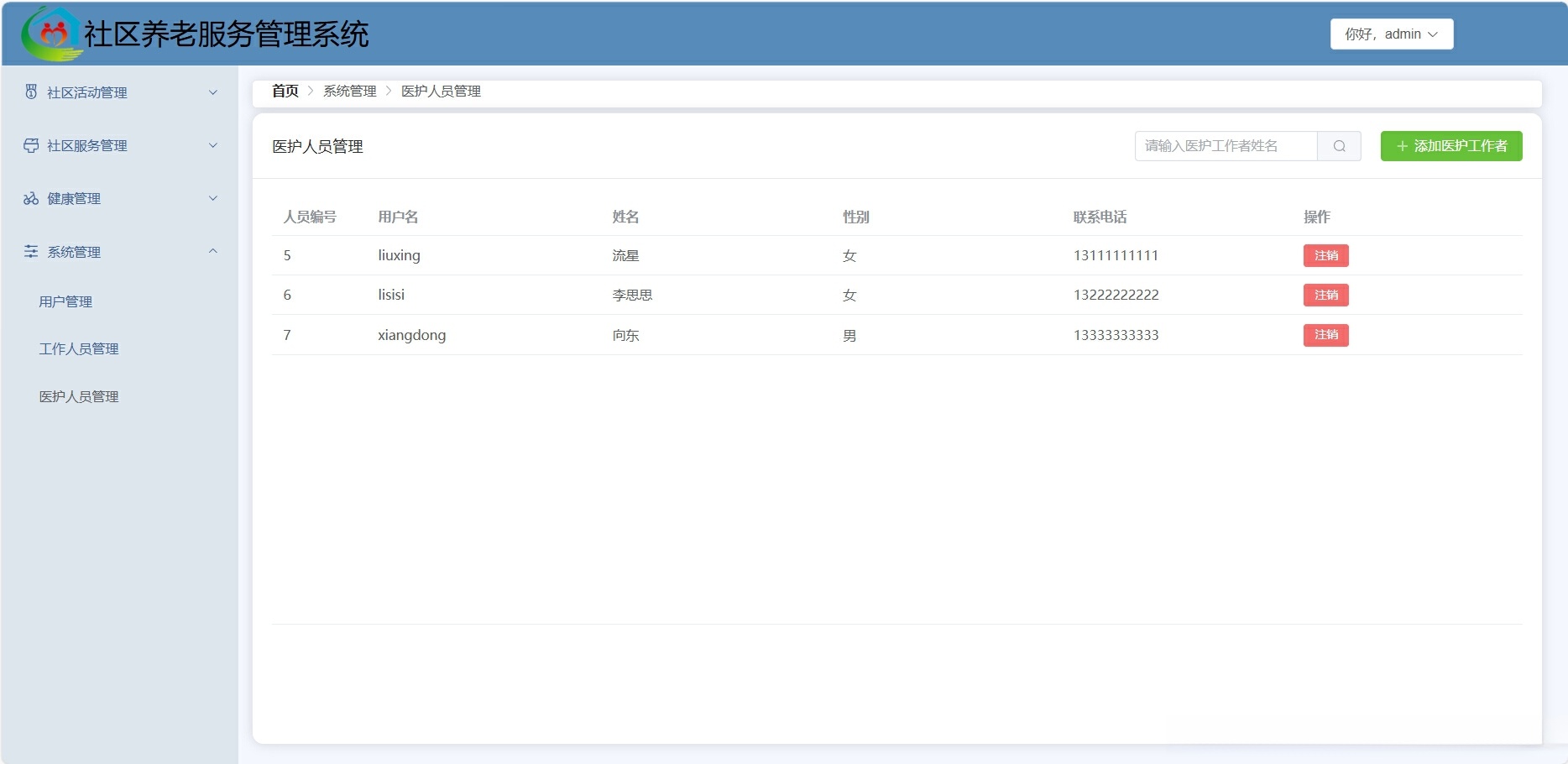Click personnel ID 6 cell
The width and height of the screenshot is (1568, 764).
(287, 295)
